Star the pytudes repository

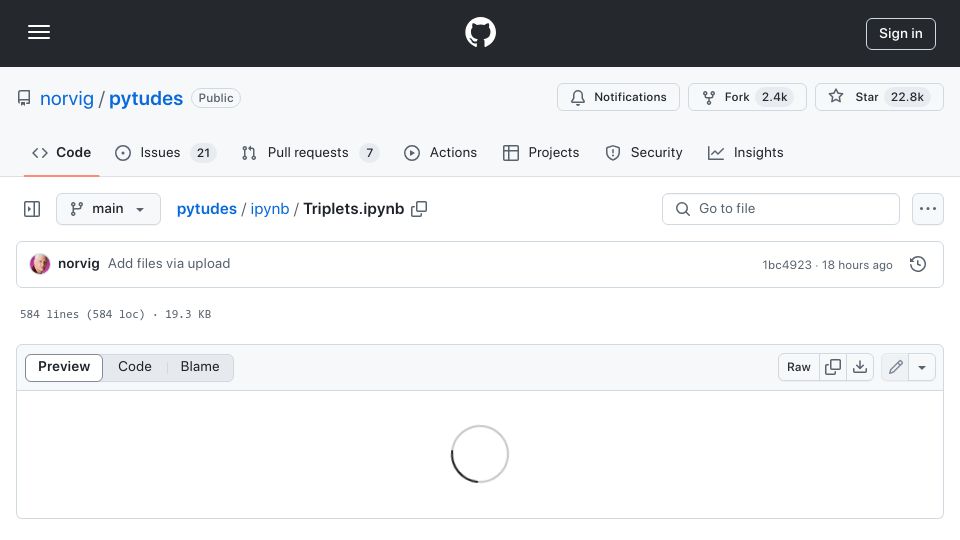pyautogui.click(x=879, y=97)
